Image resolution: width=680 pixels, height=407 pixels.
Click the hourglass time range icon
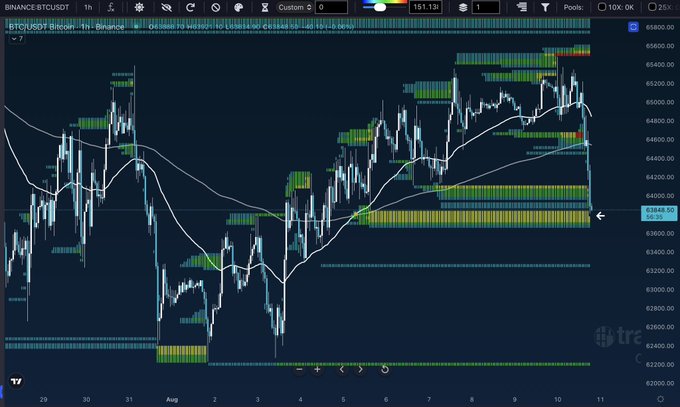265,7
